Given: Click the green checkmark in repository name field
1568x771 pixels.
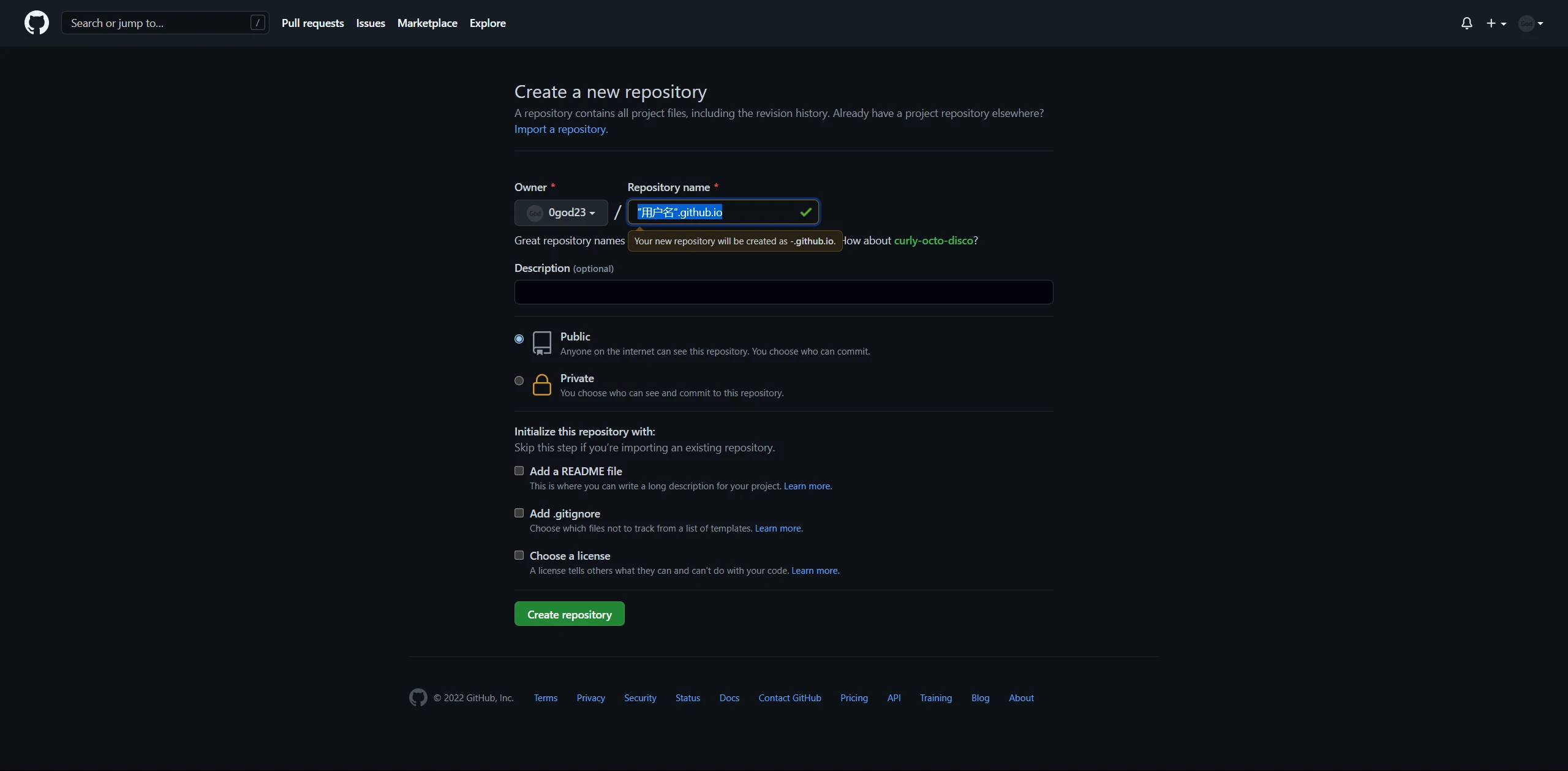Looking at the screenshot, I should (805, 212).
